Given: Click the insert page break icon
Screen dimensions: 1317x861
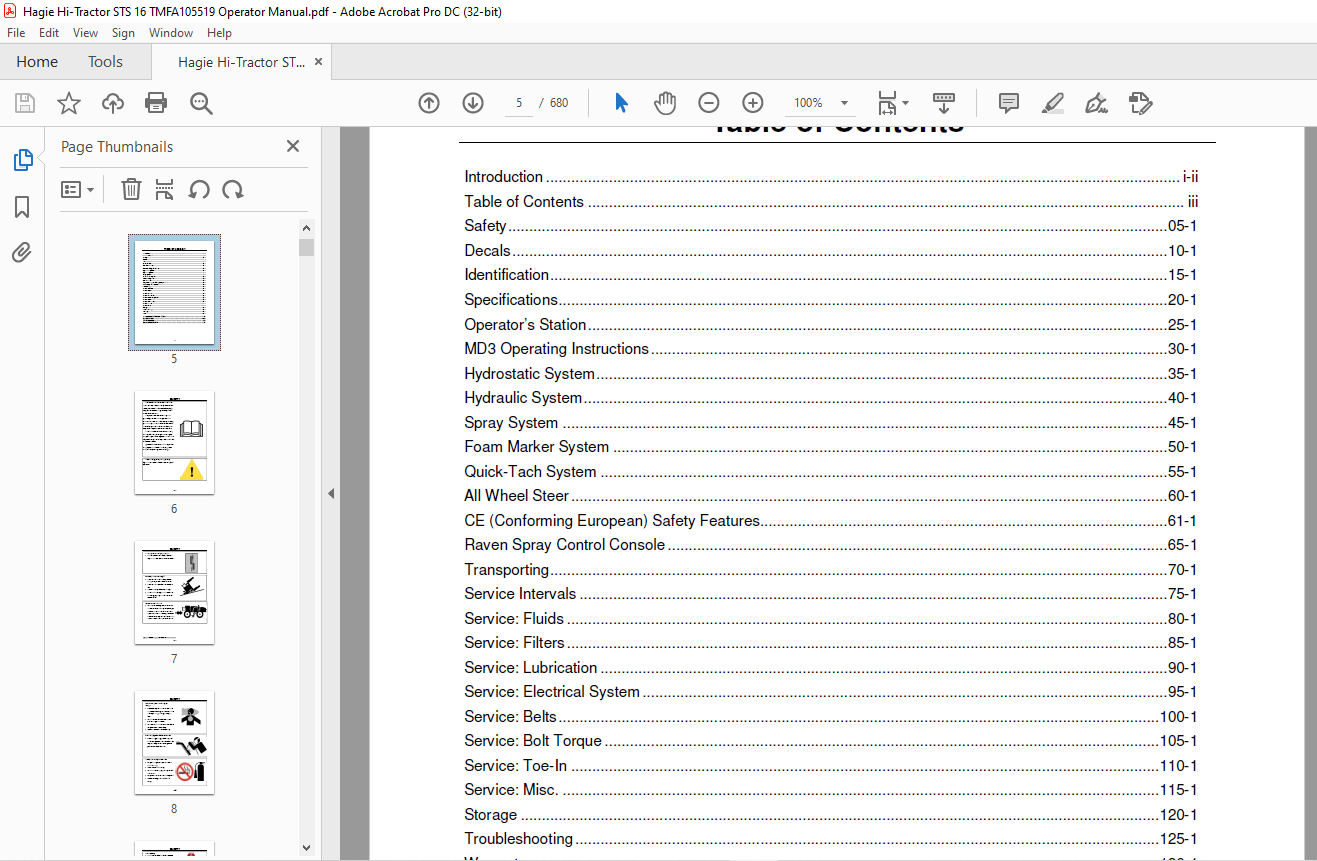Looking at the screenshot, I should (x=165, y=189).
